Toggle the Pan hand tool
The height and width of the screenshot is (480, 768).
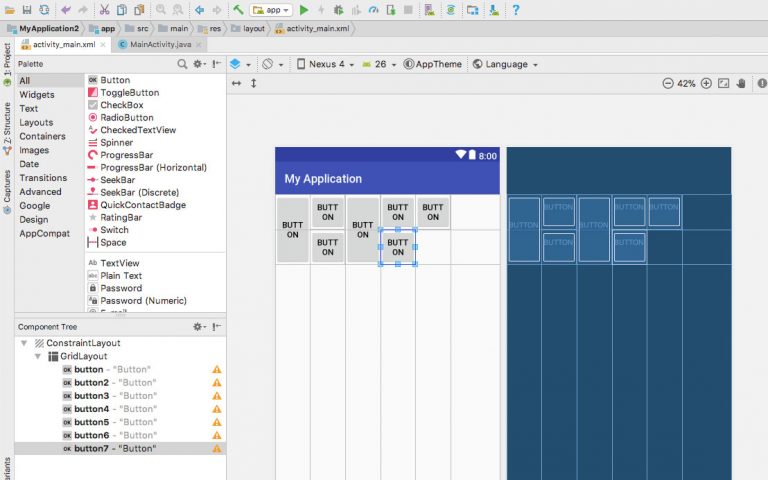(741, 83)
